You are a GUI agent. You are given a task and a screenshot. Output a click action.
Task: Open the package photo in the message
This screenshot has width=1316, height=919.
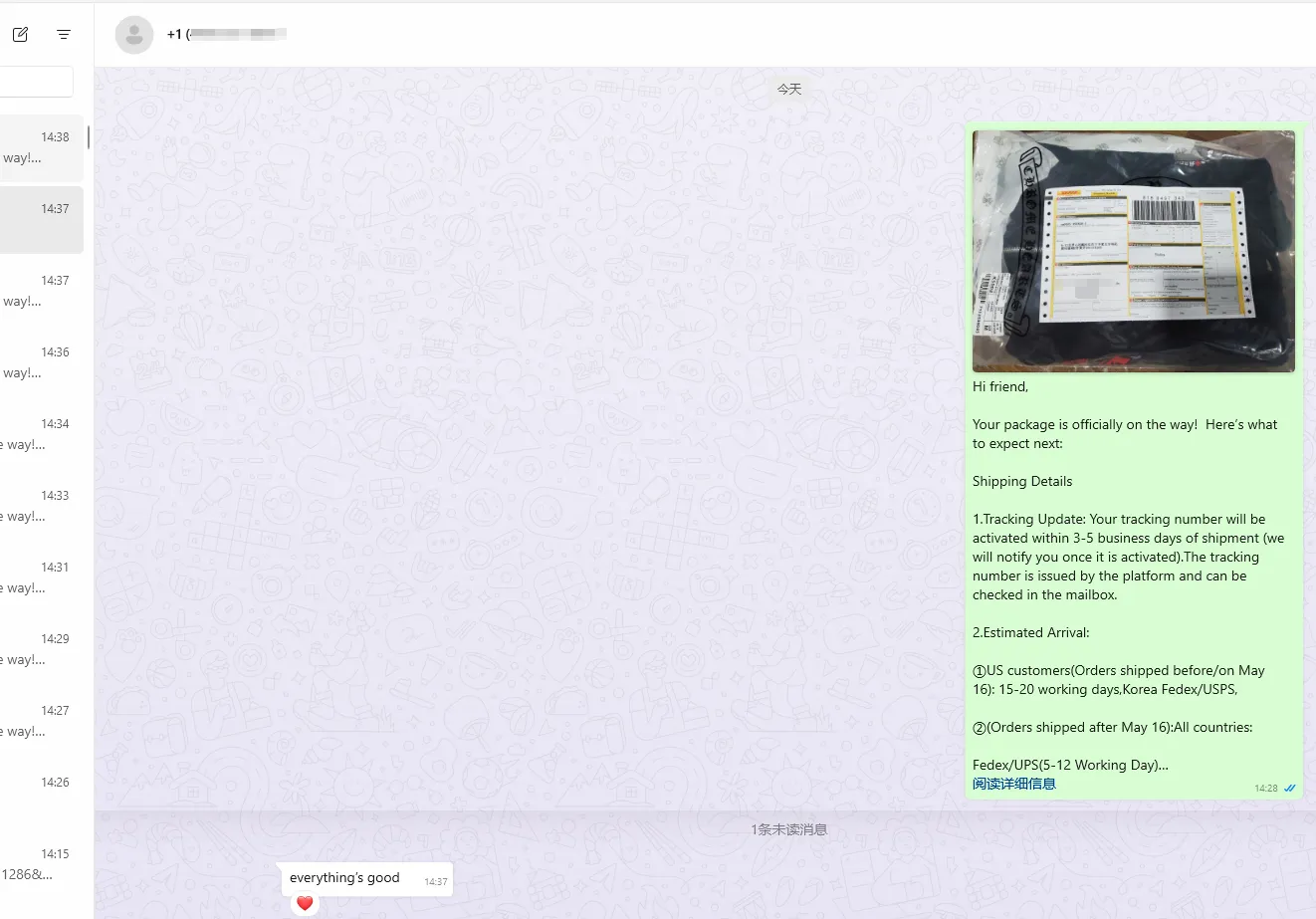coord(1133,251)
